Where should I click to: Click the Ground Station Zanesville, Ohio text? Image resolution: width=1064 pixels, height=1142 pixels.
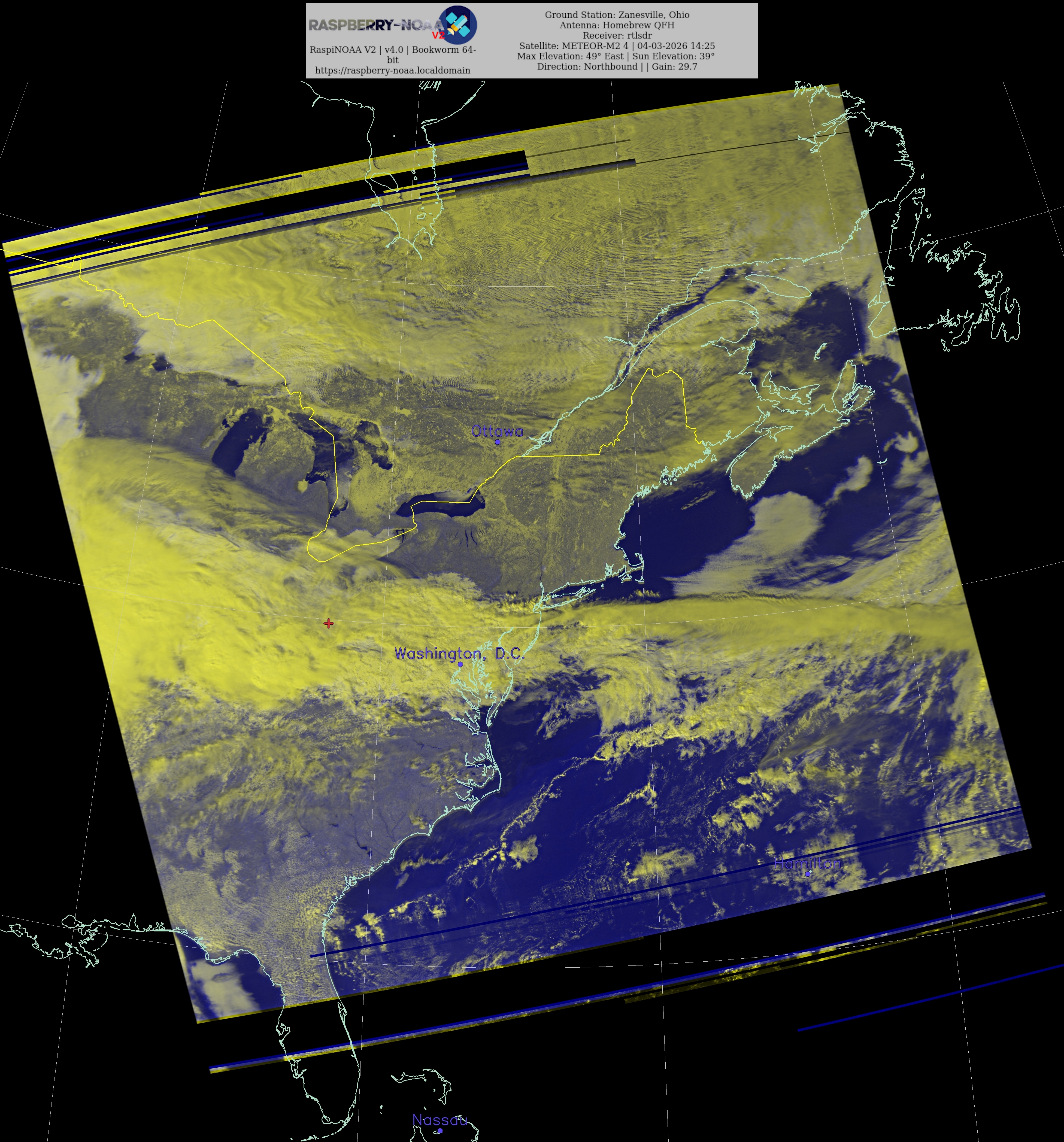click(617, 15)
